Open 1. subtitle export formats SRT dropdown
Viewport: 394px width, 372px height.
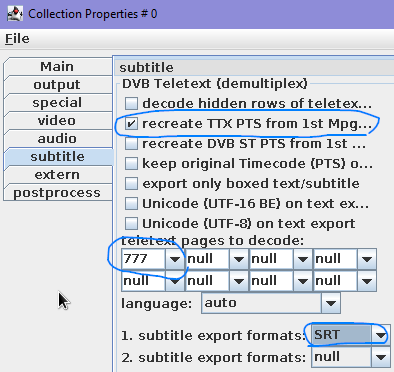click(380, 335)
